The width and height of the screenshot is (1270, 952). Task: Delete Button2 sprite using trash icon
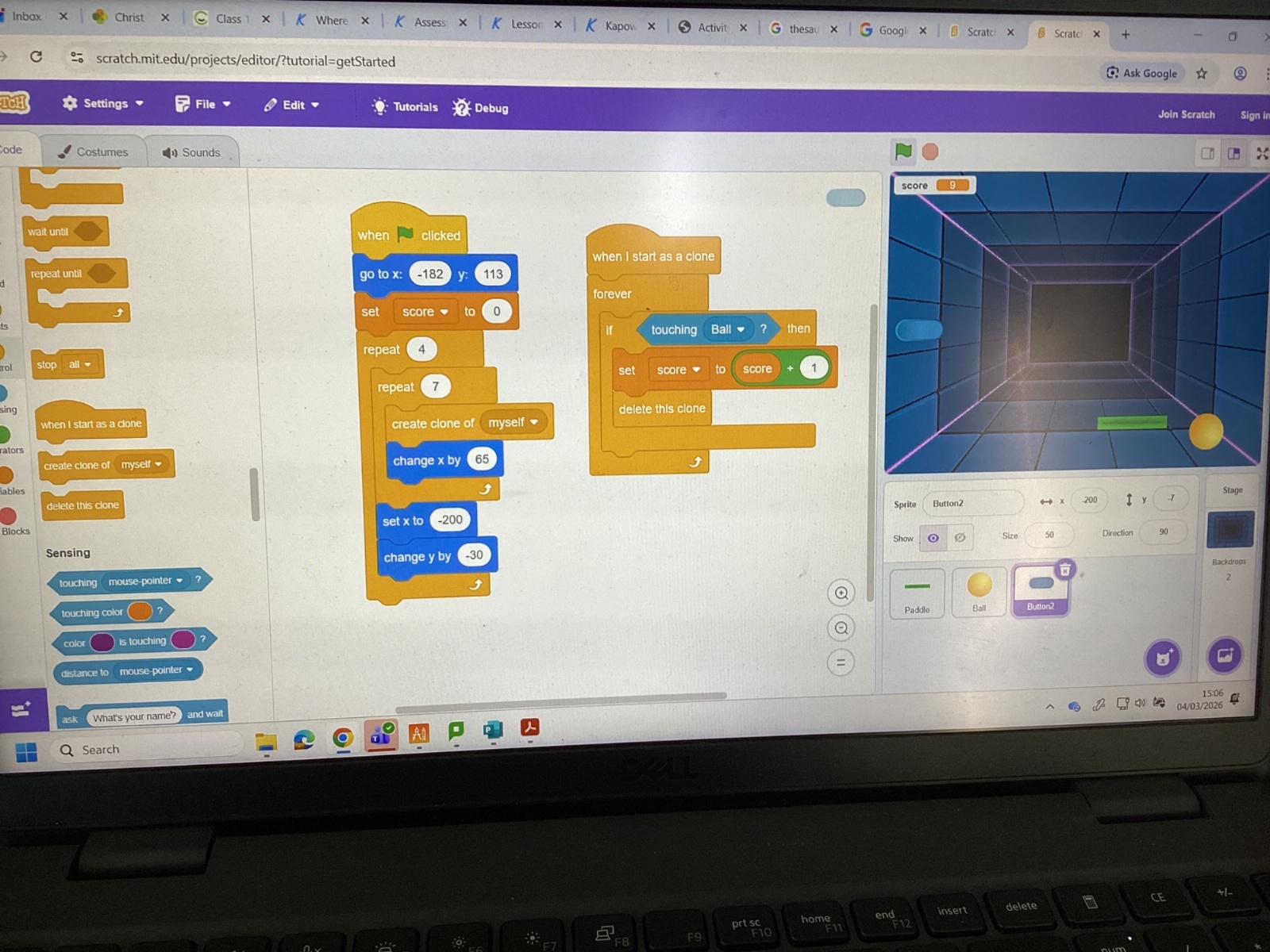[1064, 570]
